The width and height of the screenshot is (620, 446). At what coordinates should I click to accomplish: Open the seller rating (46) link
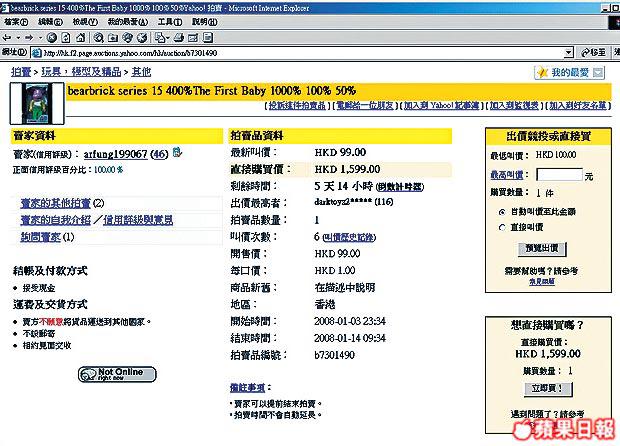tap(160, 154)
